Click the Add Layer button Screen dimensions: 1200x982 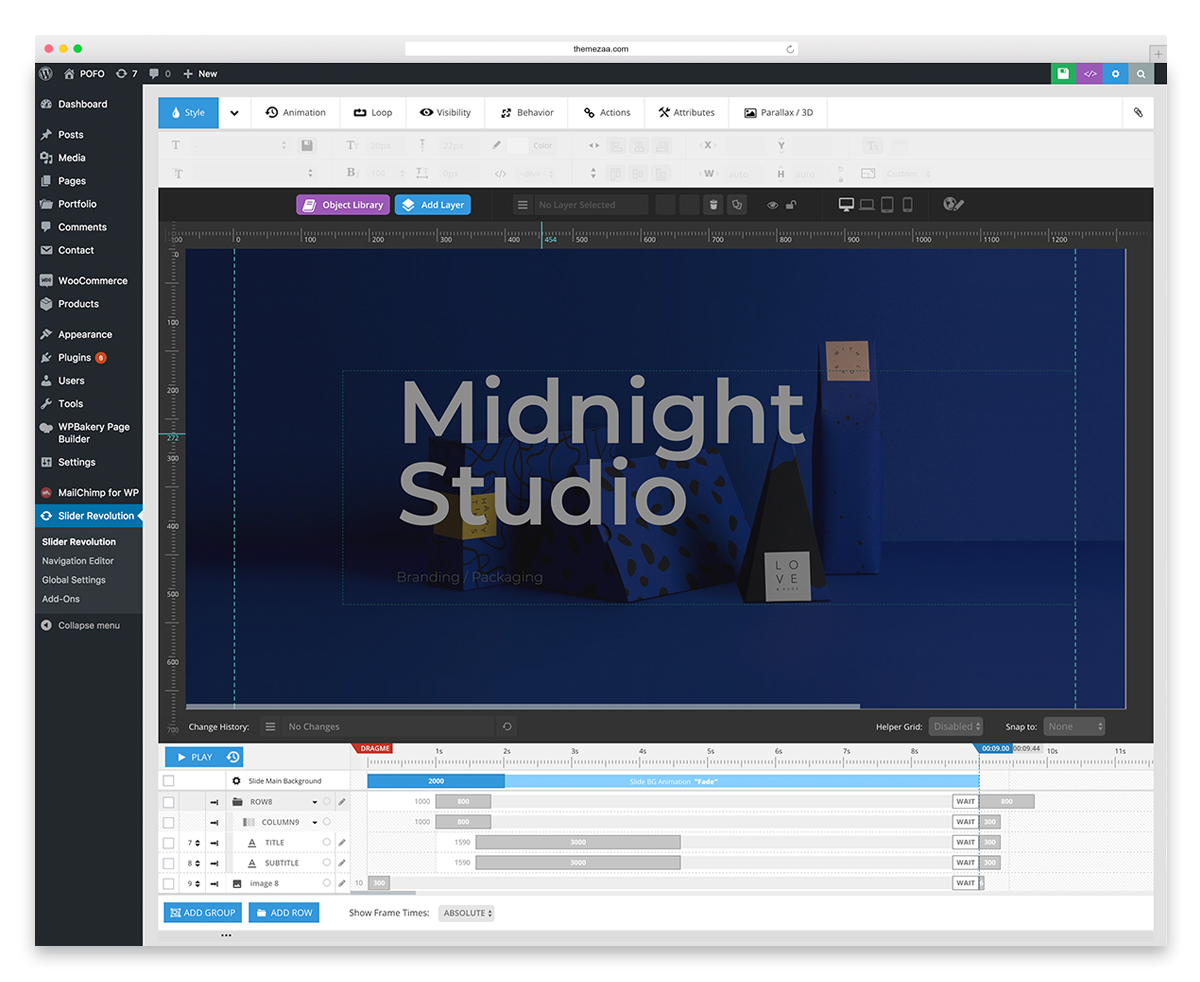point(432,205)
